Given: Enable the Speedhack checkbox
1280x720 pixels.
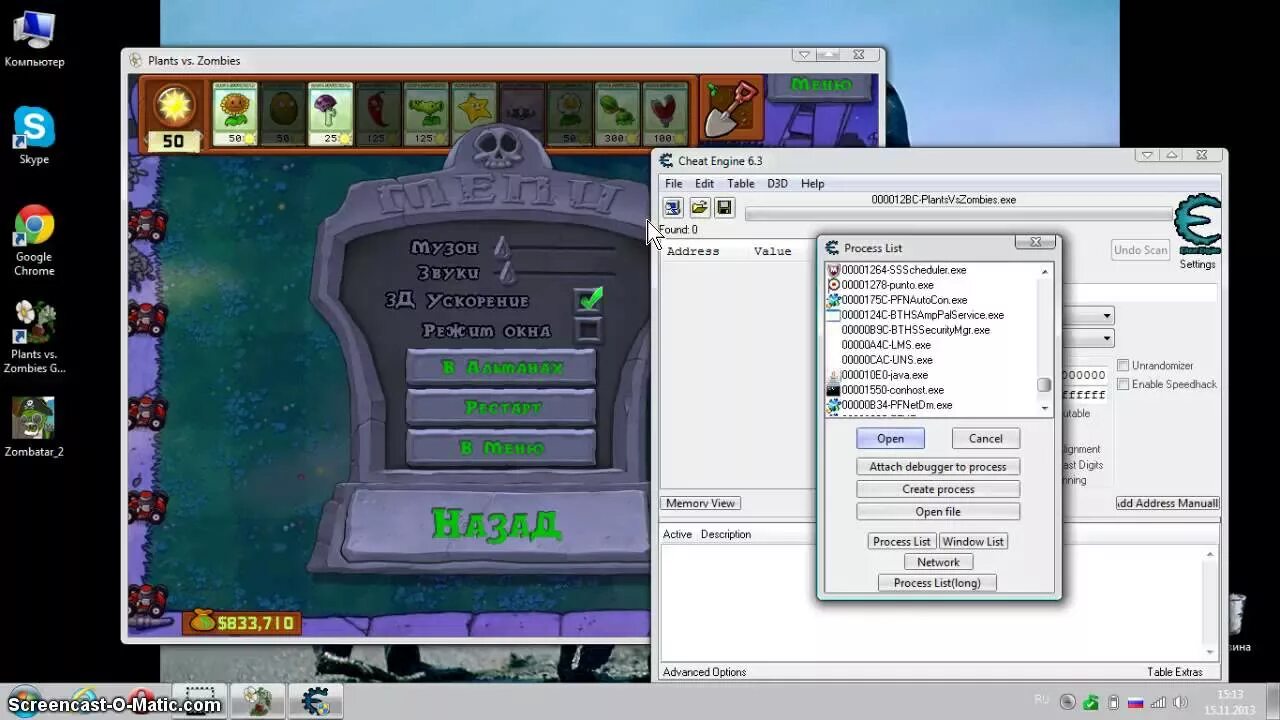Looking at the screenshot, I should (1123, 384).
